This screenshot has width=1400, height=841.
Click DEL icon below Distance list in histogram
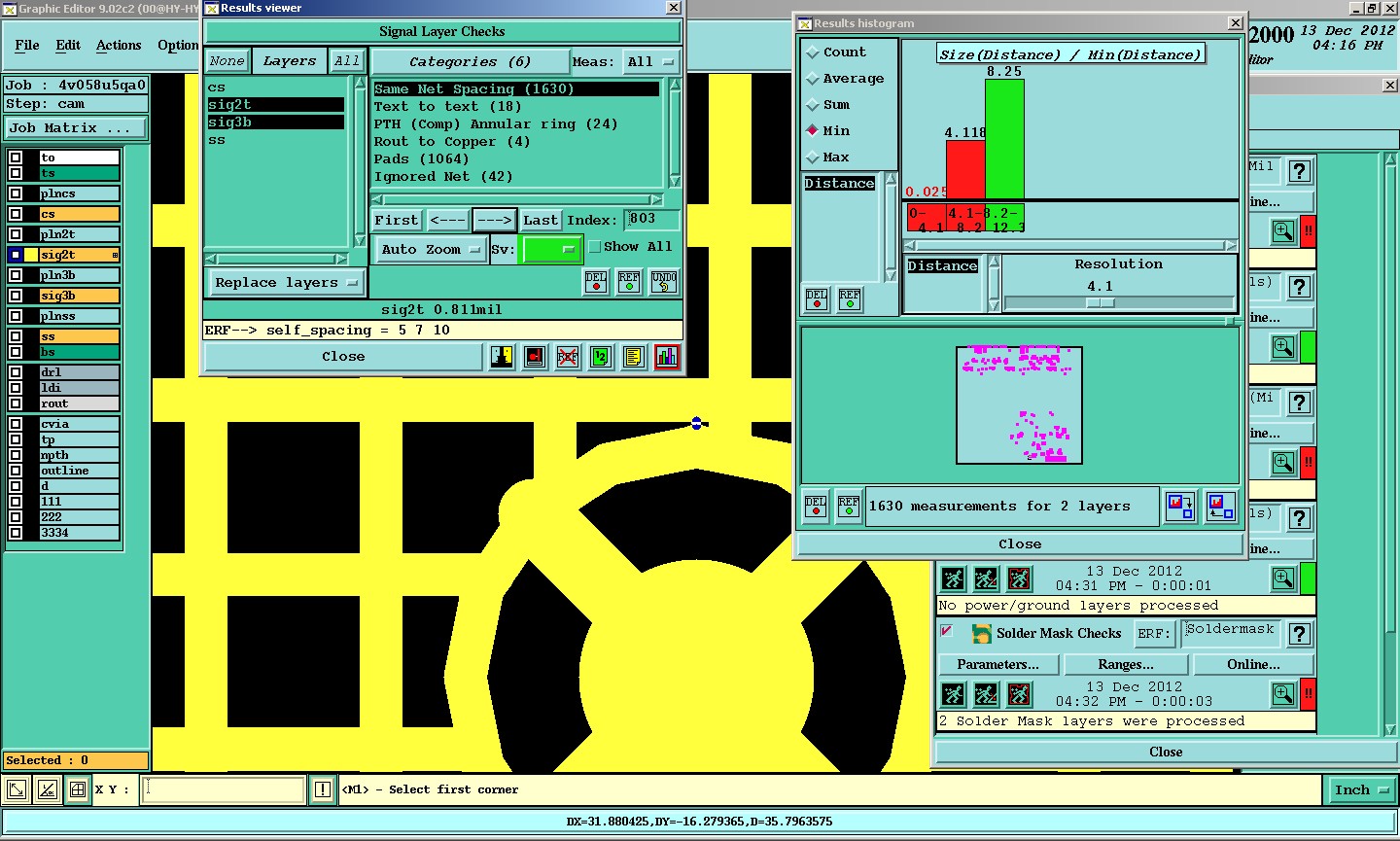tap(817, 298)
